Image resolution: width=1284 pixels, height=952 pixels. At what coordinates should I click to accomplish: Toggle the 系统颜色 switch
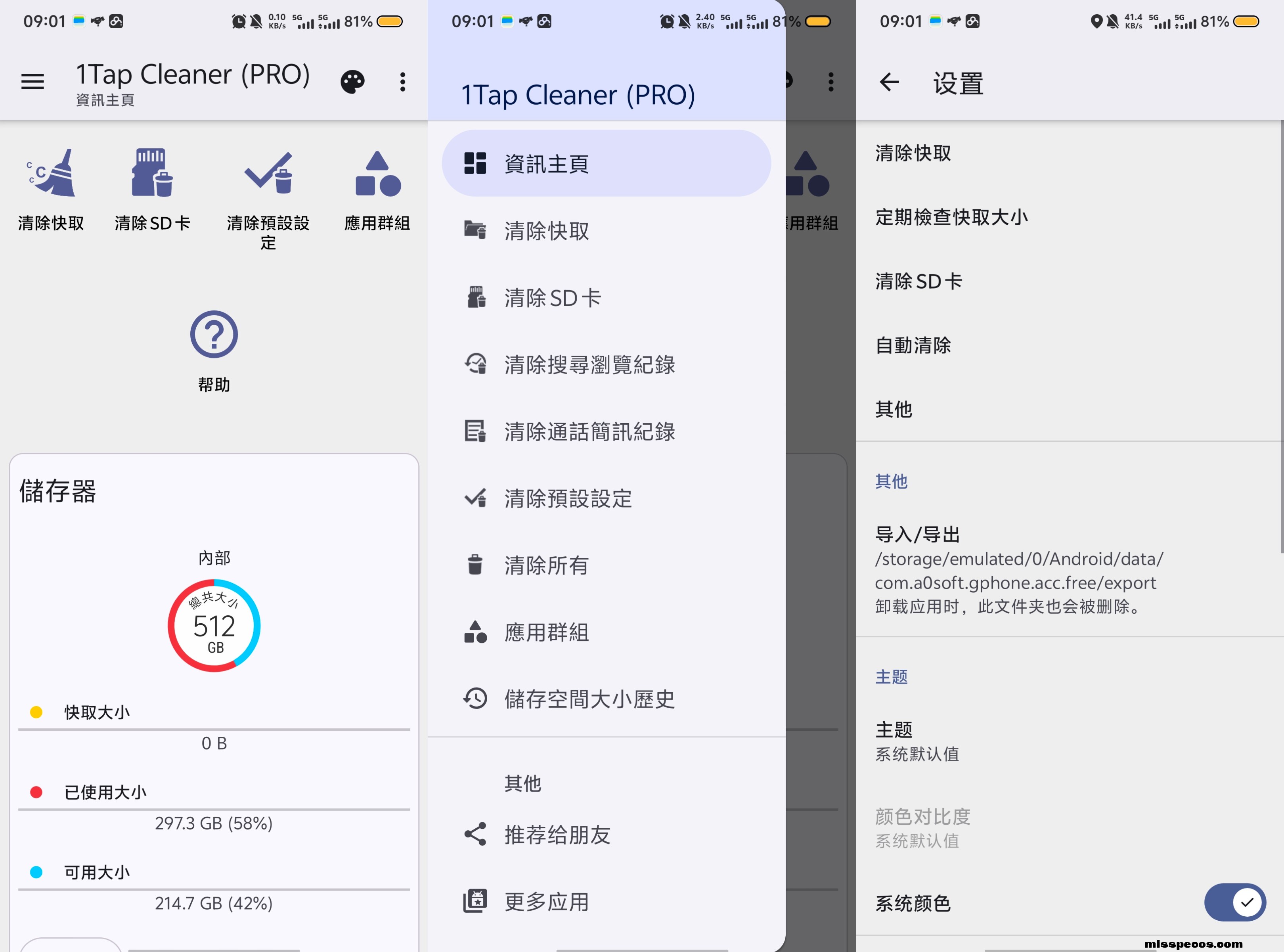tap(1234, 902)
